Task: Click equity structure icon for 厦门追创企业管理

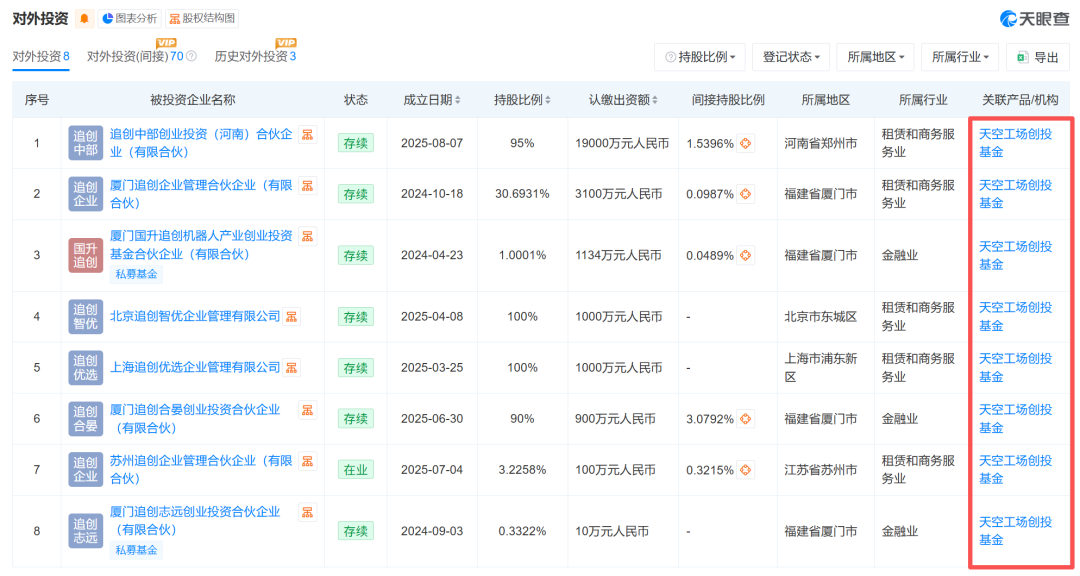Action: click(x=308, y=186)
